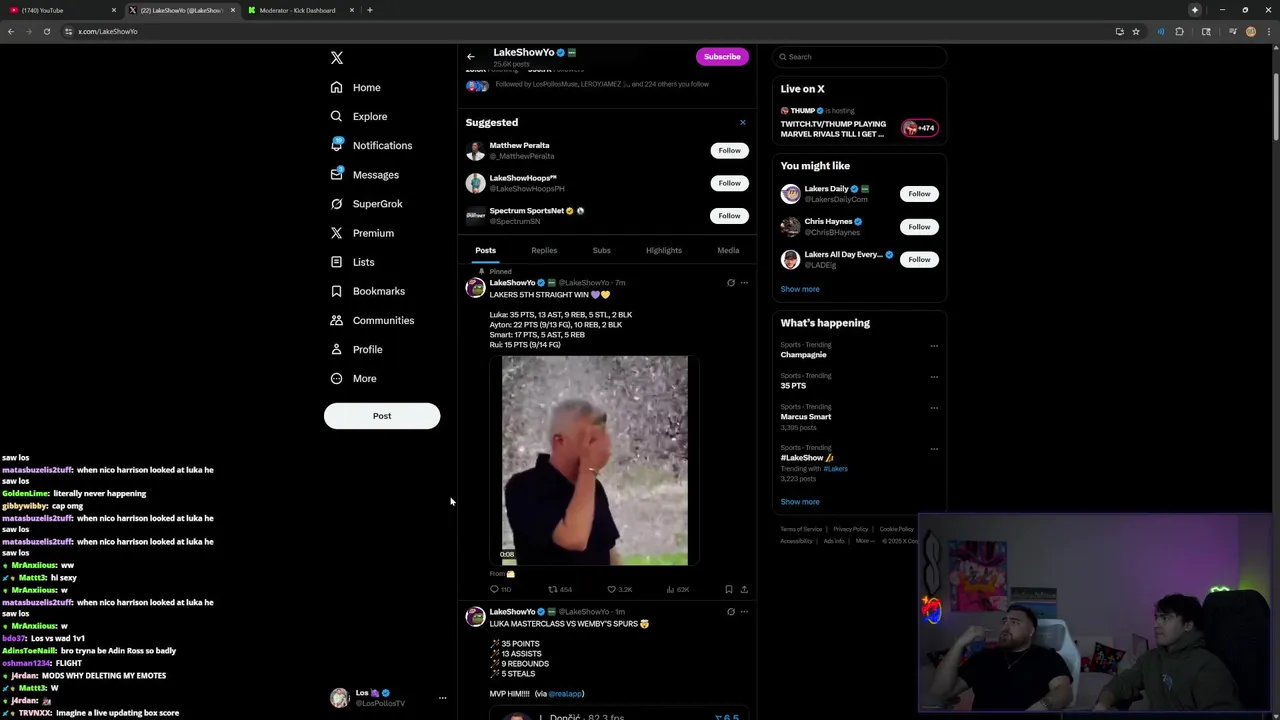
Task: Click the Profile icon in the sidebar
Action: (x=336, y=349)
